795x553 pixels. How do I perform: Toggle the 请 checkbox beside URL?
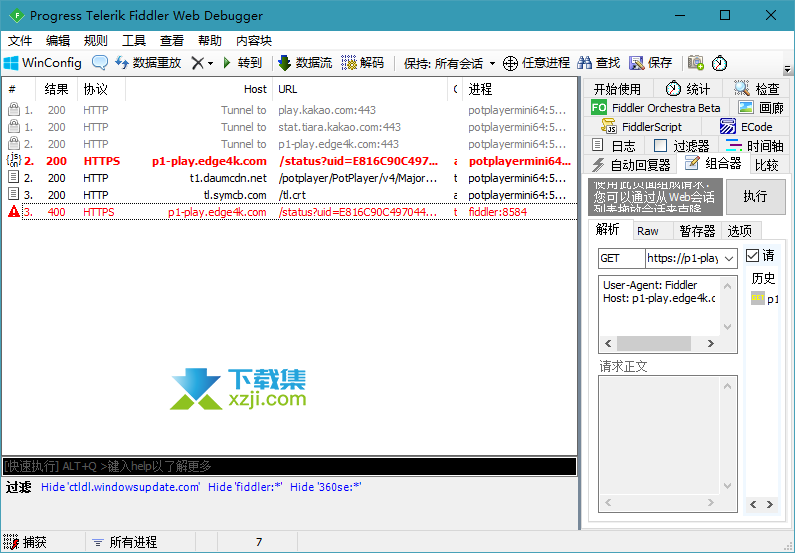(x=753, y=255)
